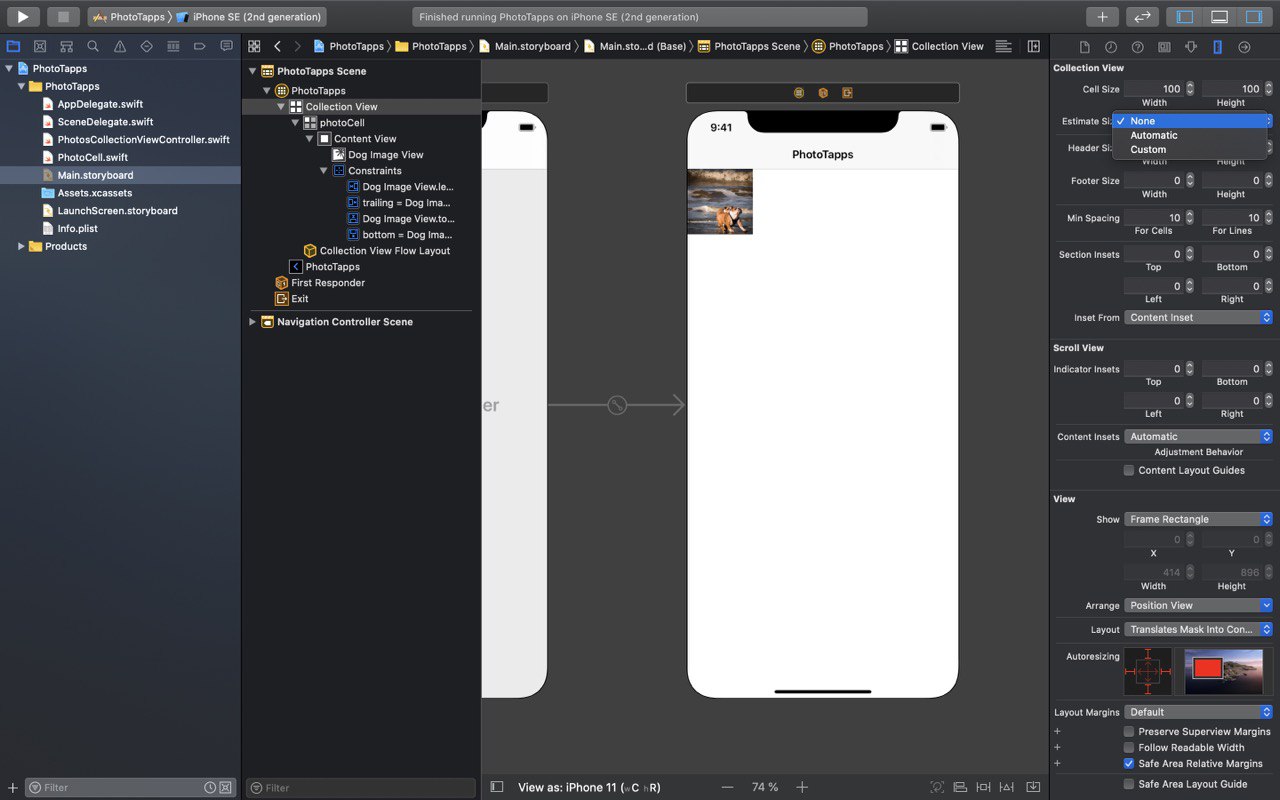Open the related items grid menu

254,46
